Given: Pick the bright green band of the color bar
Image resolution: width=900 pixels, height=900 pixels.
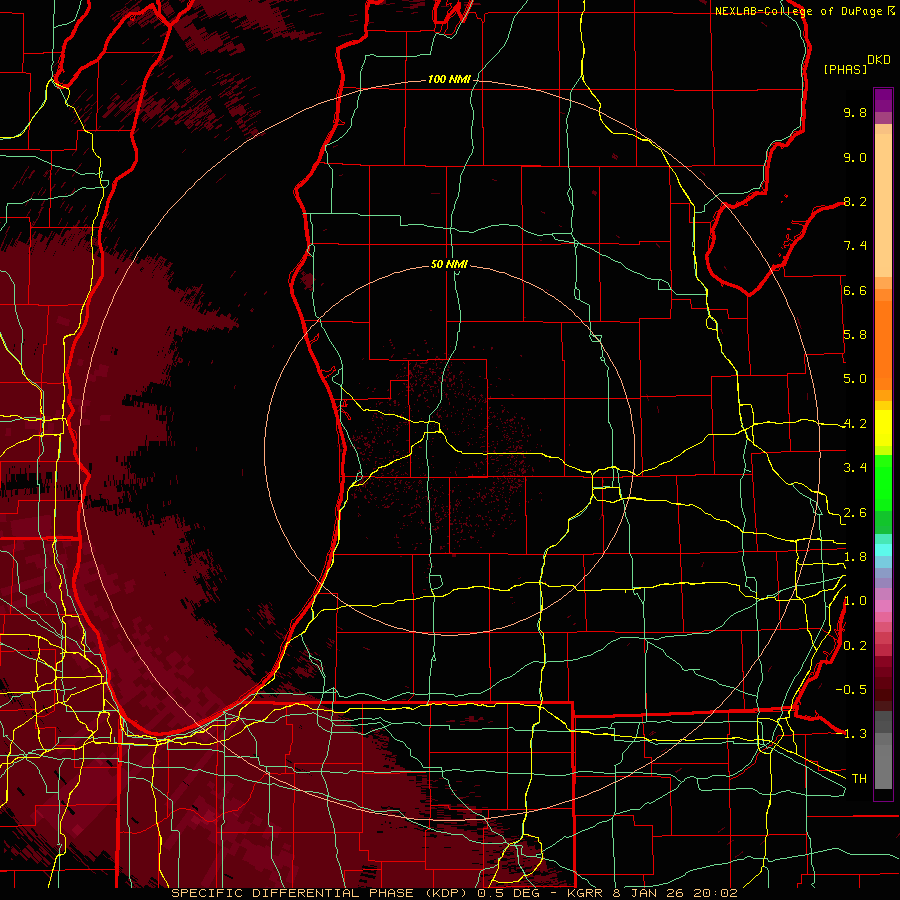Looking at the screenshot, I should coord(883,482).
